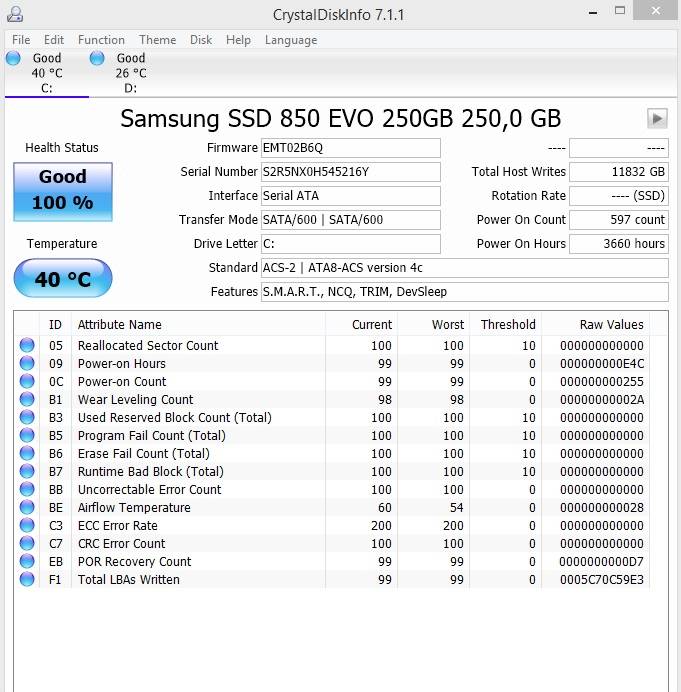
Task: Click the Power On Hours value 3660 hours
Action: pyautogui.click(x=619, y=244)
